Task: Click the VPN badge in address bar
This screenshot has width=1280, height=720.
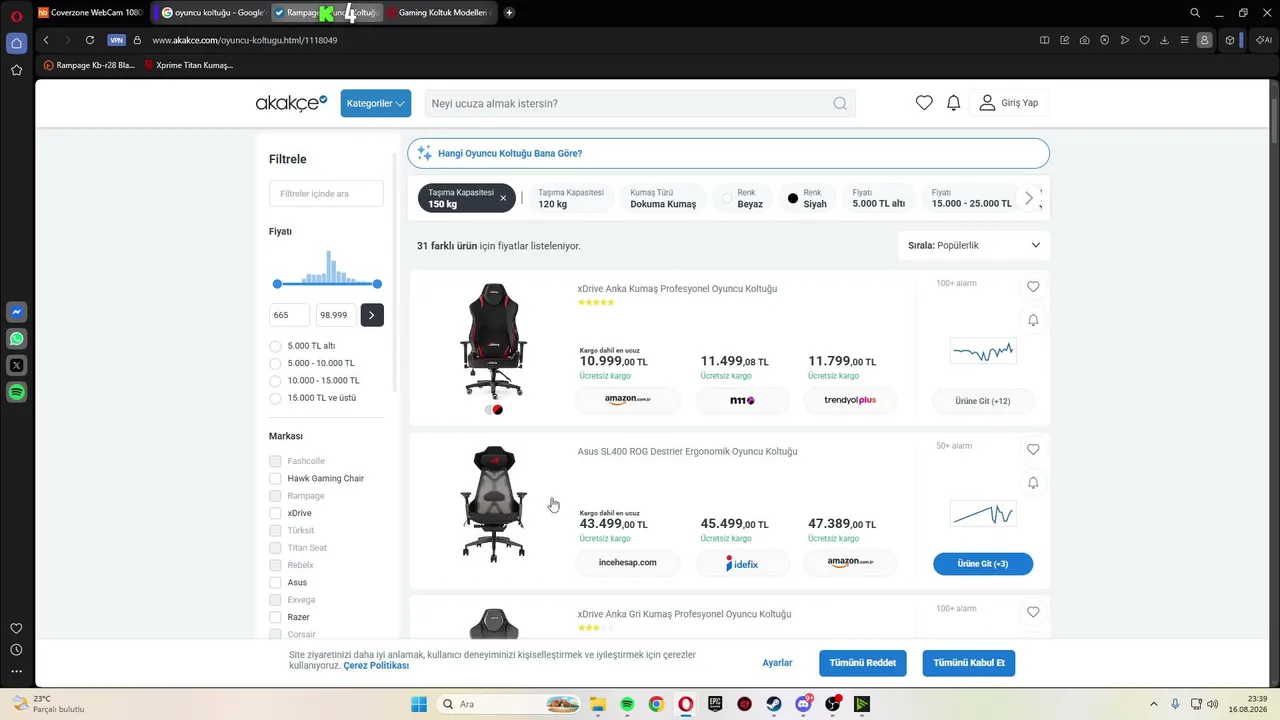Action: click(117, 40)
